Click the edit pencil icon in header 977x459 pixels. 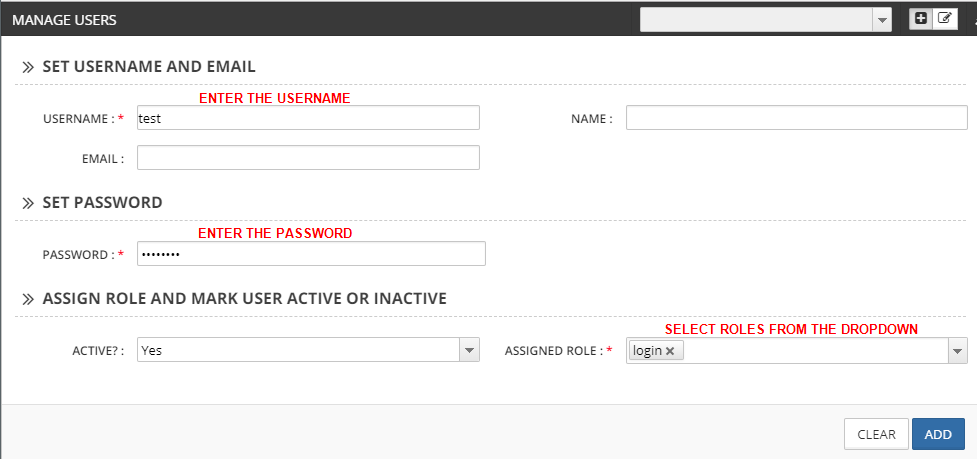click(x=945, y=19)
